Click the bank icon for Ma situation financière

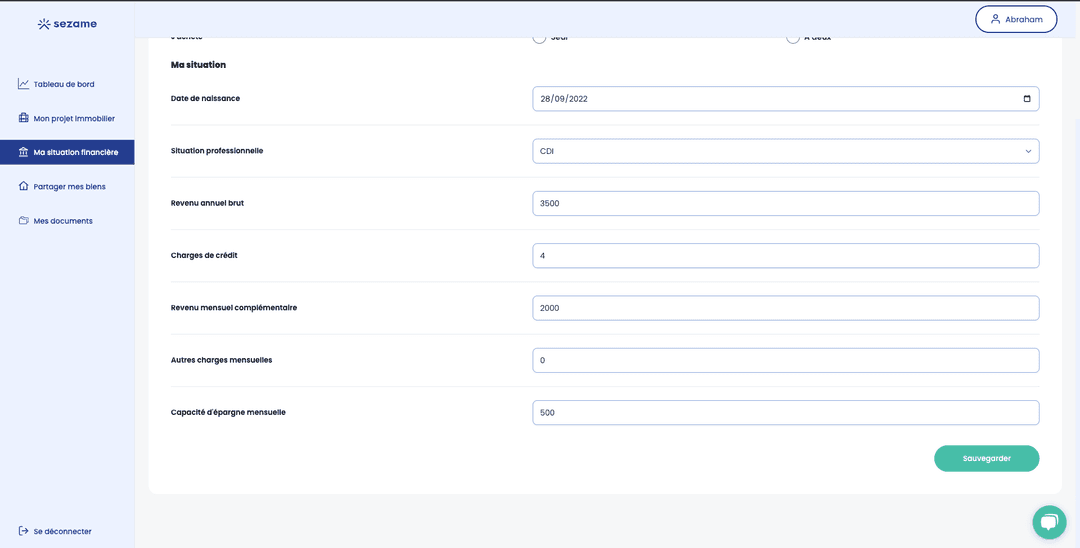pos(23,152)
